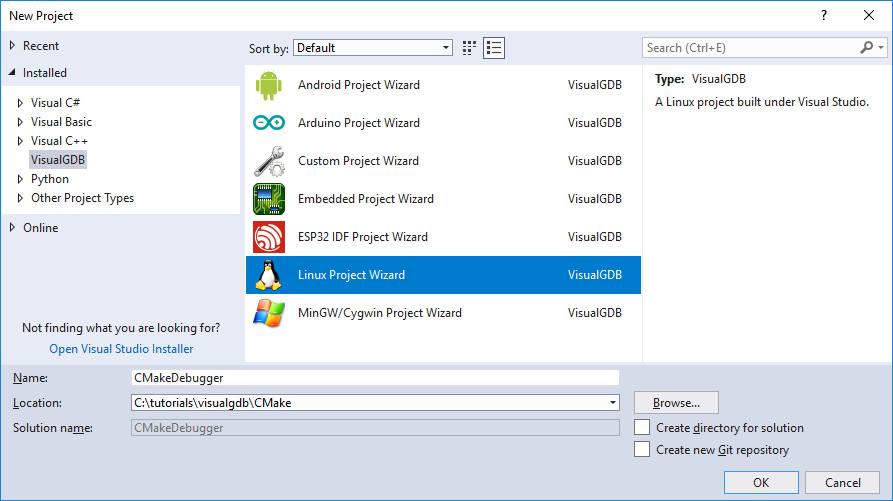Viewport: 893px width, 501px height.
Task: Select Android Project Wizard text
Action: pyautogui.click(x=359, y=85)
